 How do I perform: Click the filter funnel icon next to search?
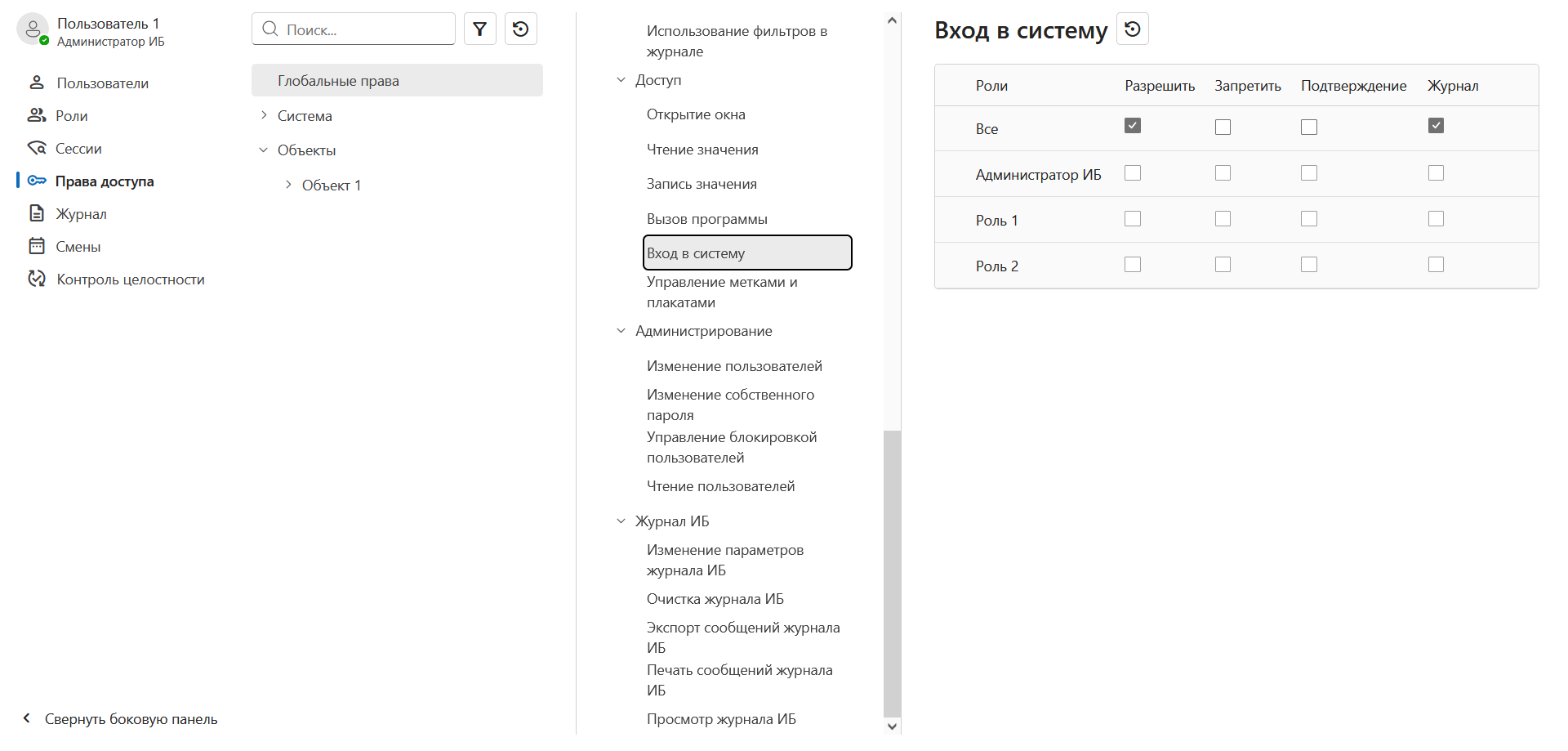tap(480, 29)
